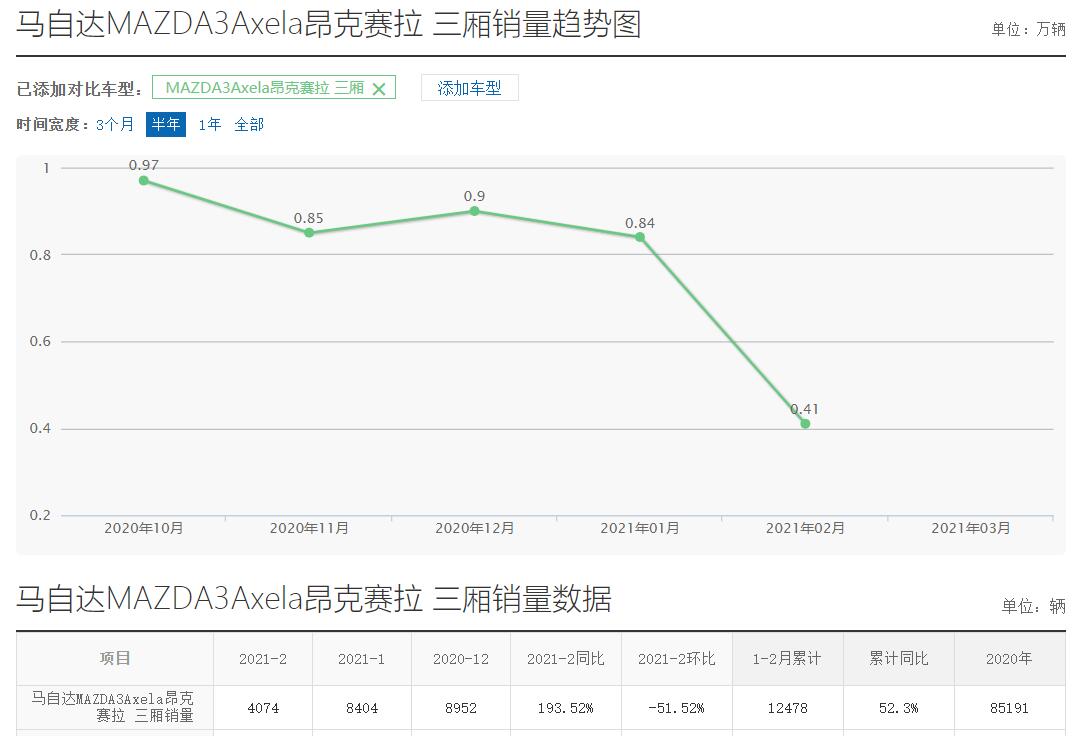Viewport: 1074px width, 736px height.
Task: Click the 4074 sales cell
Action: (263, 708)
